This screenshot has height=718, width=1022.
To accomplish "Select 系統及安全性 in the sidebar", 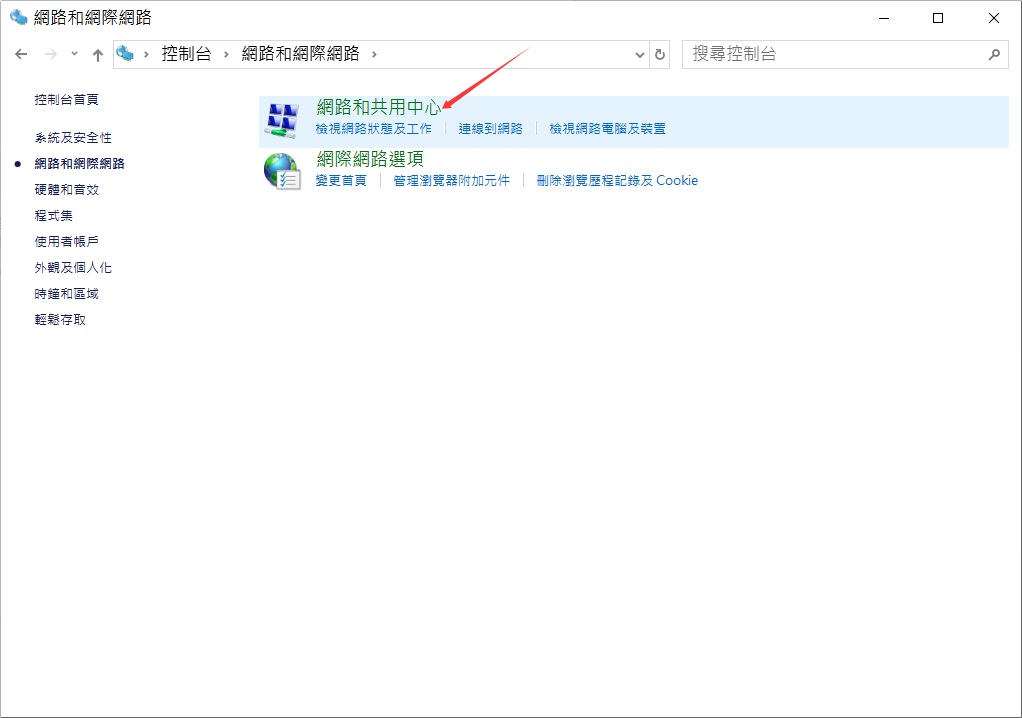I will click(x=73, y=137).
